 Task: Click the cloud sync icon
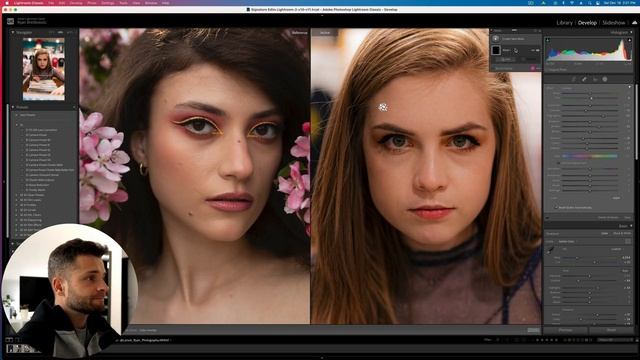point(635,23)
